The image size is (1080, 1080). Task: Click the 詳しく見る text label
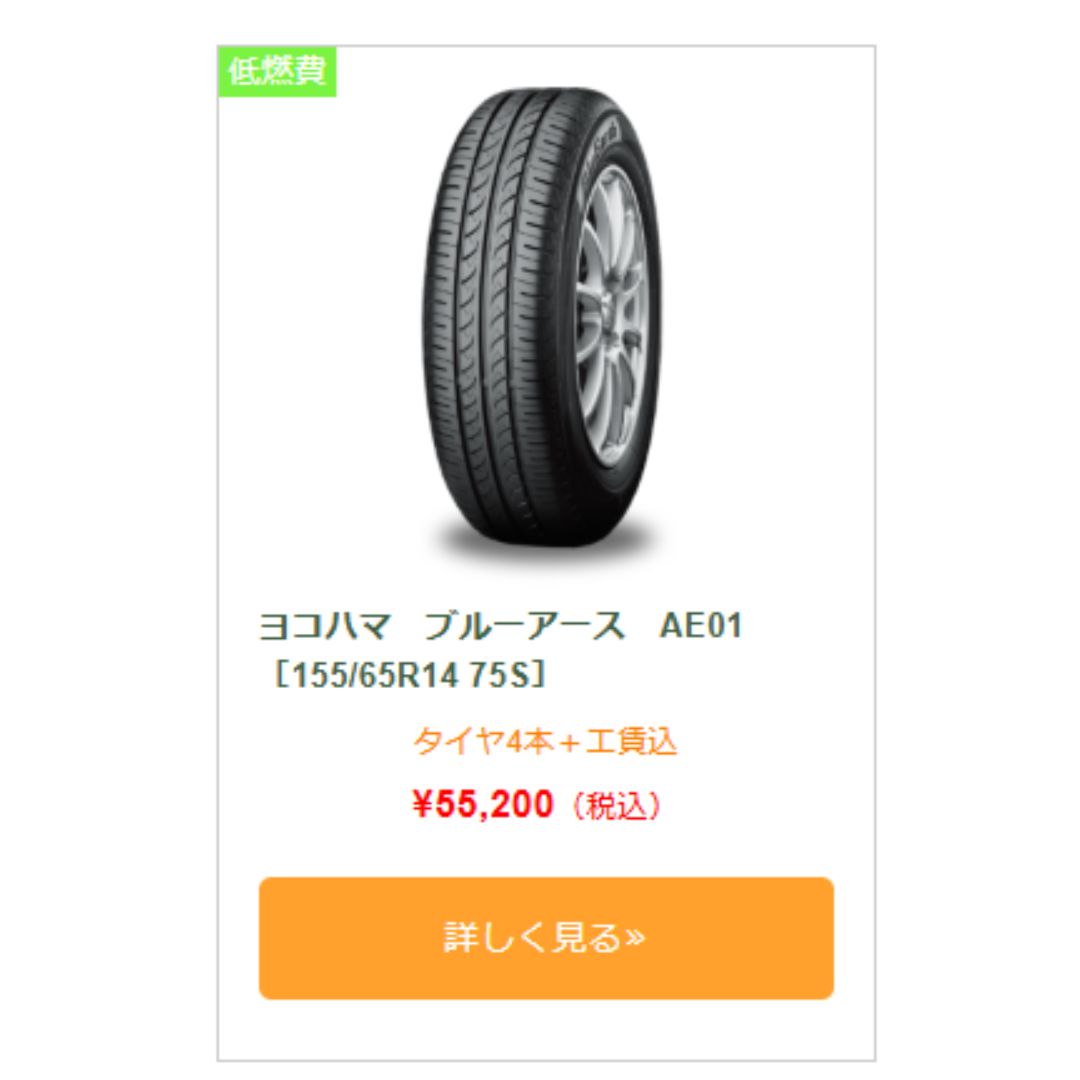532,937
